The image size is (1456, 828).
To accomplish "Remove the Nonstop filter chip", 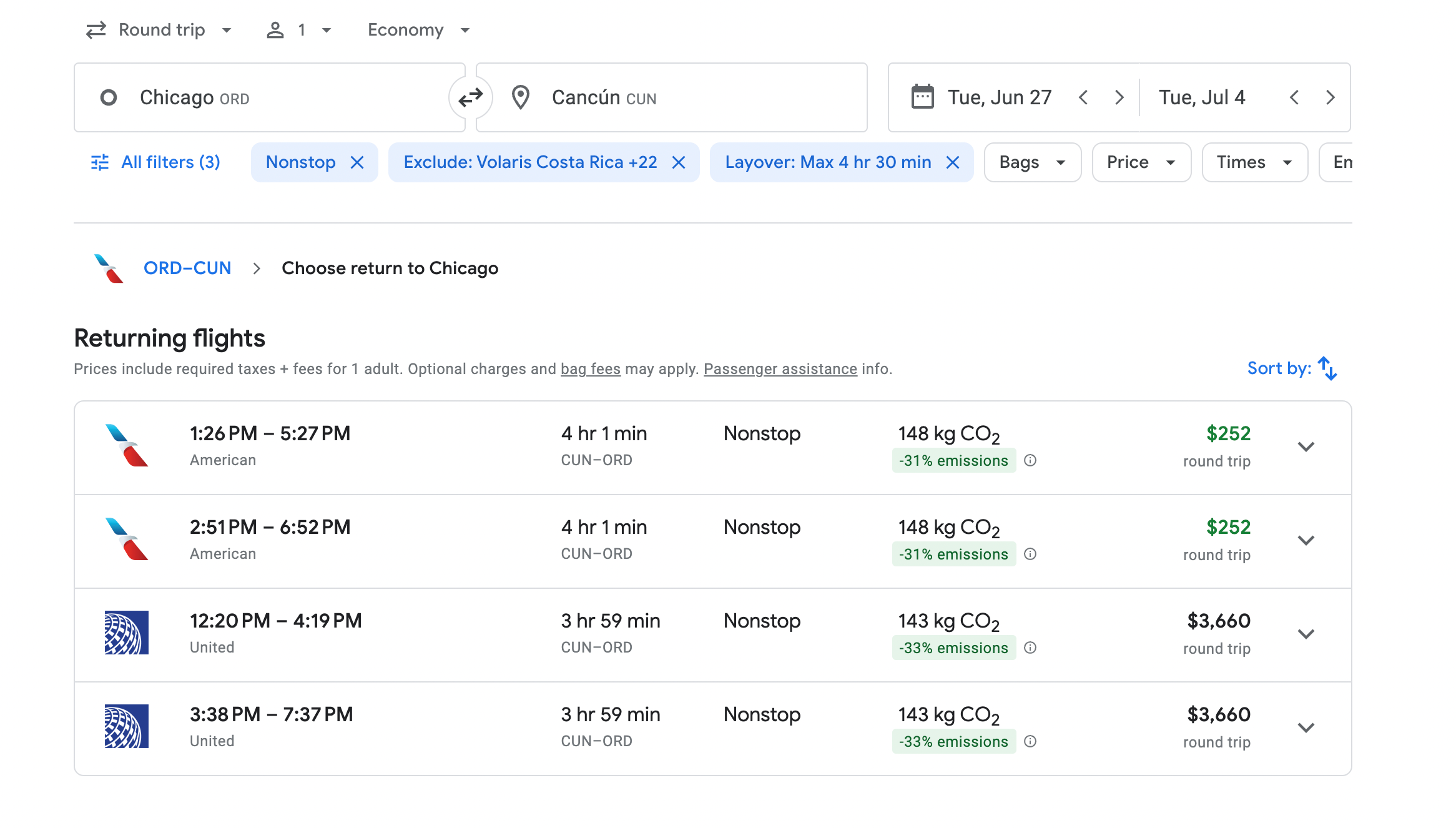I will click(357, 162).
